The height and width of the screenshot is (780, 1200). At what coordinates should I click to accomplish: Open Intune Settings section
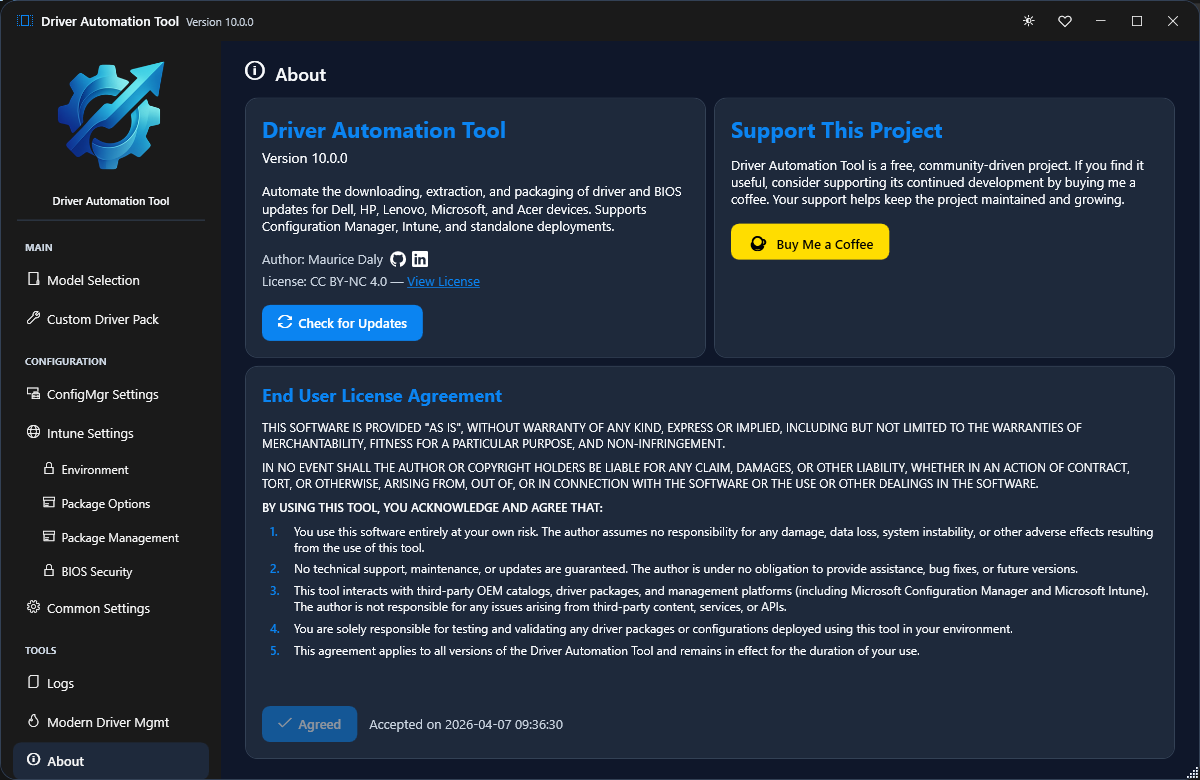[111, 433]
